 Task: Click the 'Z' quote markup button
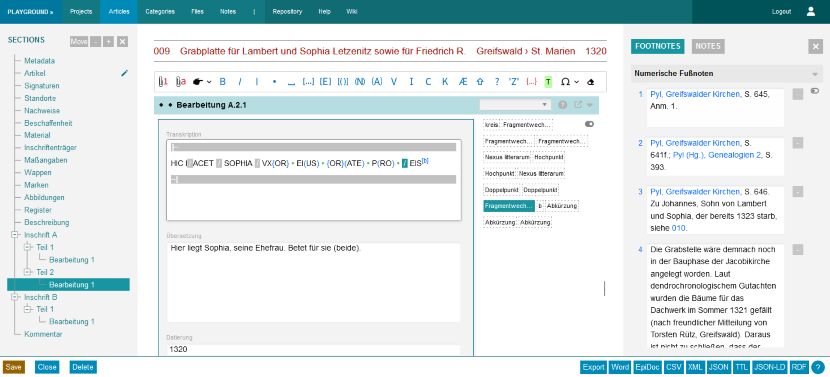[513, 82]
